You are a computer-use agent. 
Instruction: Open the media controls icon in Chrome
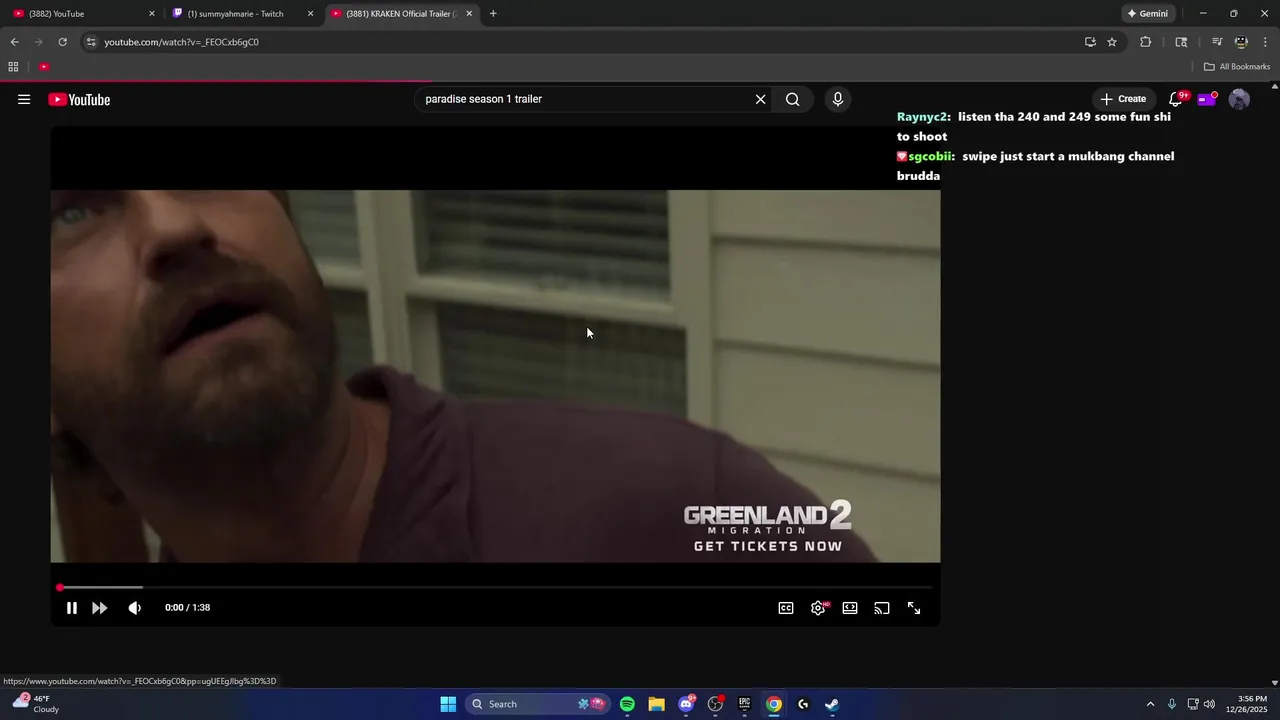point(1217,42)
